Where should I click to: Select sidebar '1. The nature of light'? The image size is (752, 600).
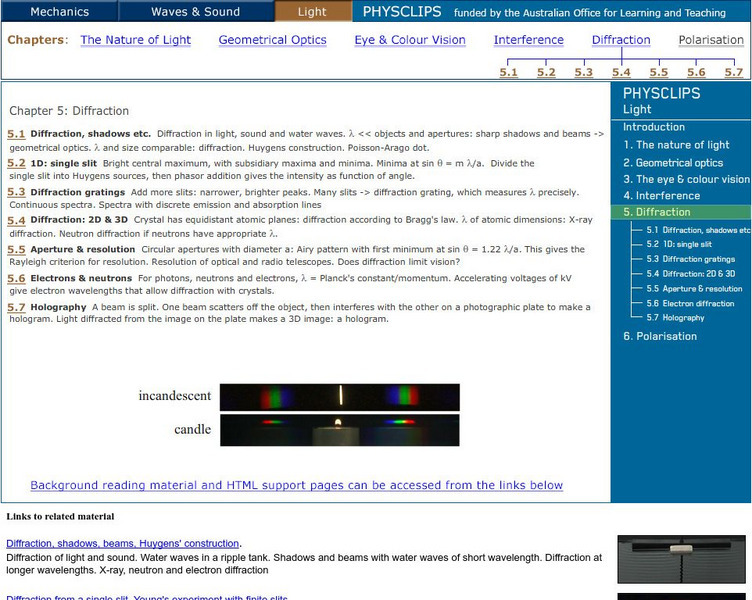(x=676, y=145)
